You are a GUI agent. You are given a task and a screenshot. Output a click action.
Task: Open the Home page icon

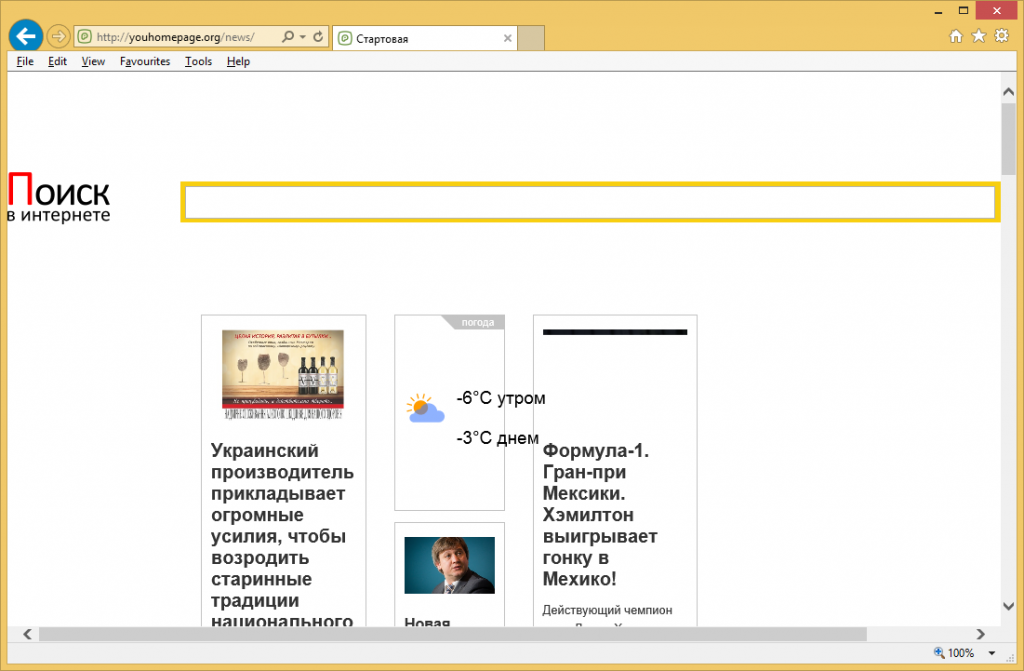956,37
